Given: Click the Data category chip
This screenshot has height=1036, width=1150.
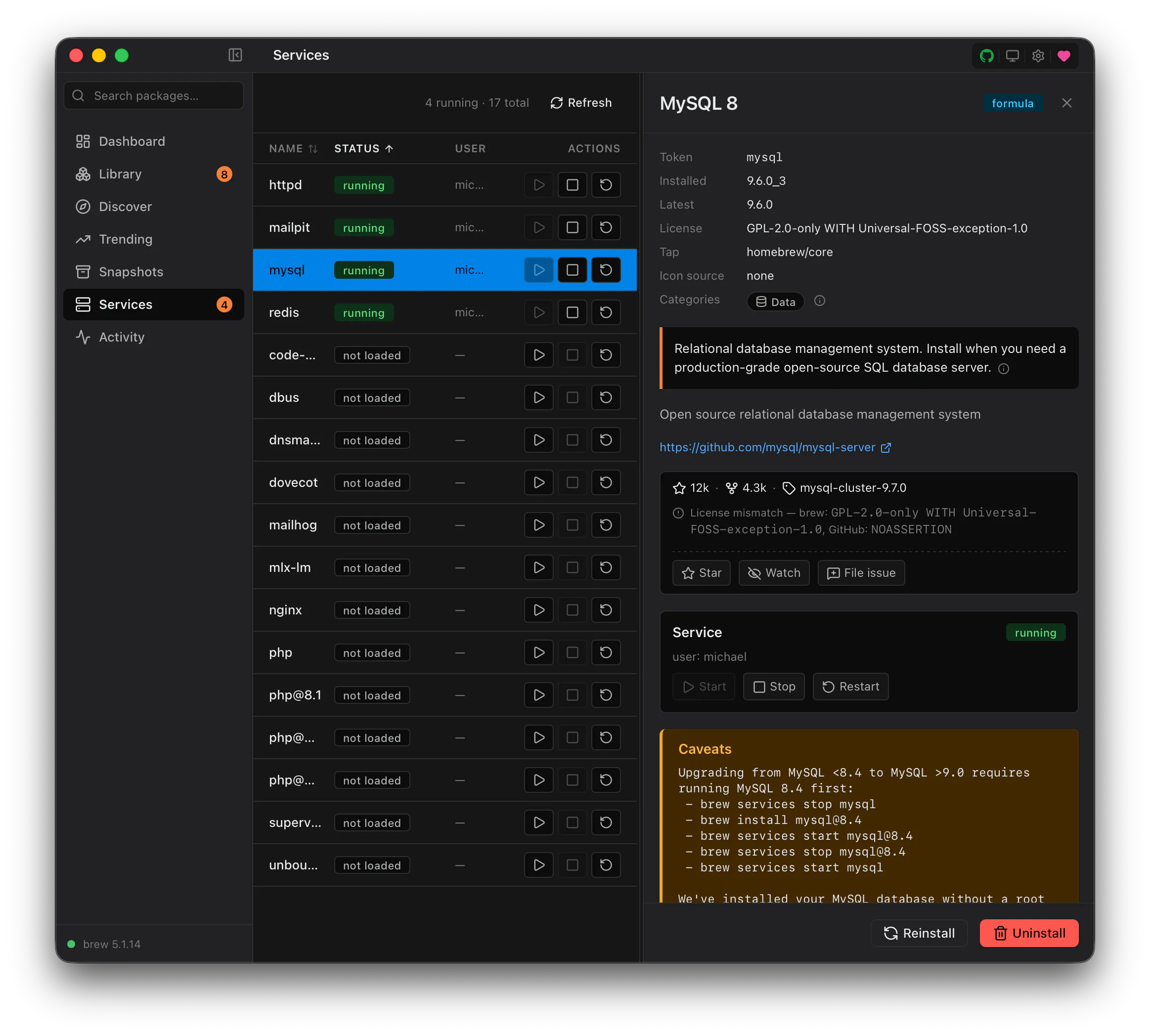Looking at the screenshot, I should tap(775, 302).
